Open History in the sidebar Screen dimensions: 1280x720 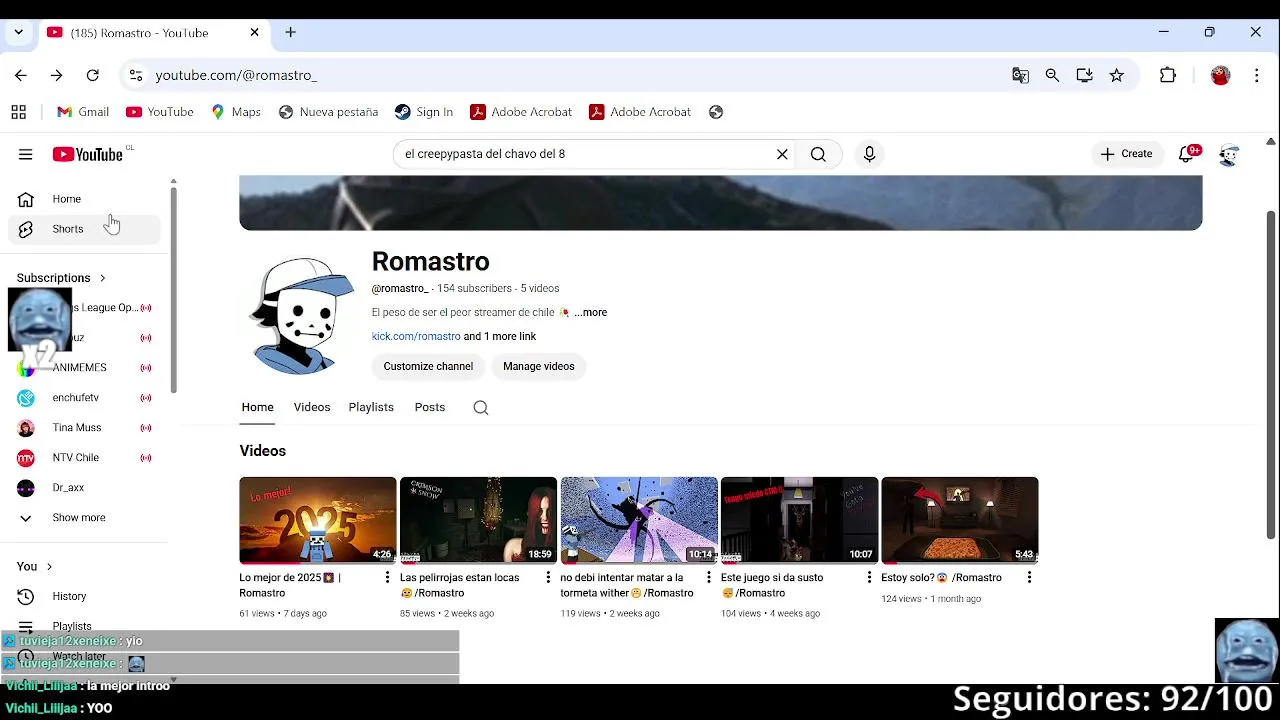coord(85,596)
